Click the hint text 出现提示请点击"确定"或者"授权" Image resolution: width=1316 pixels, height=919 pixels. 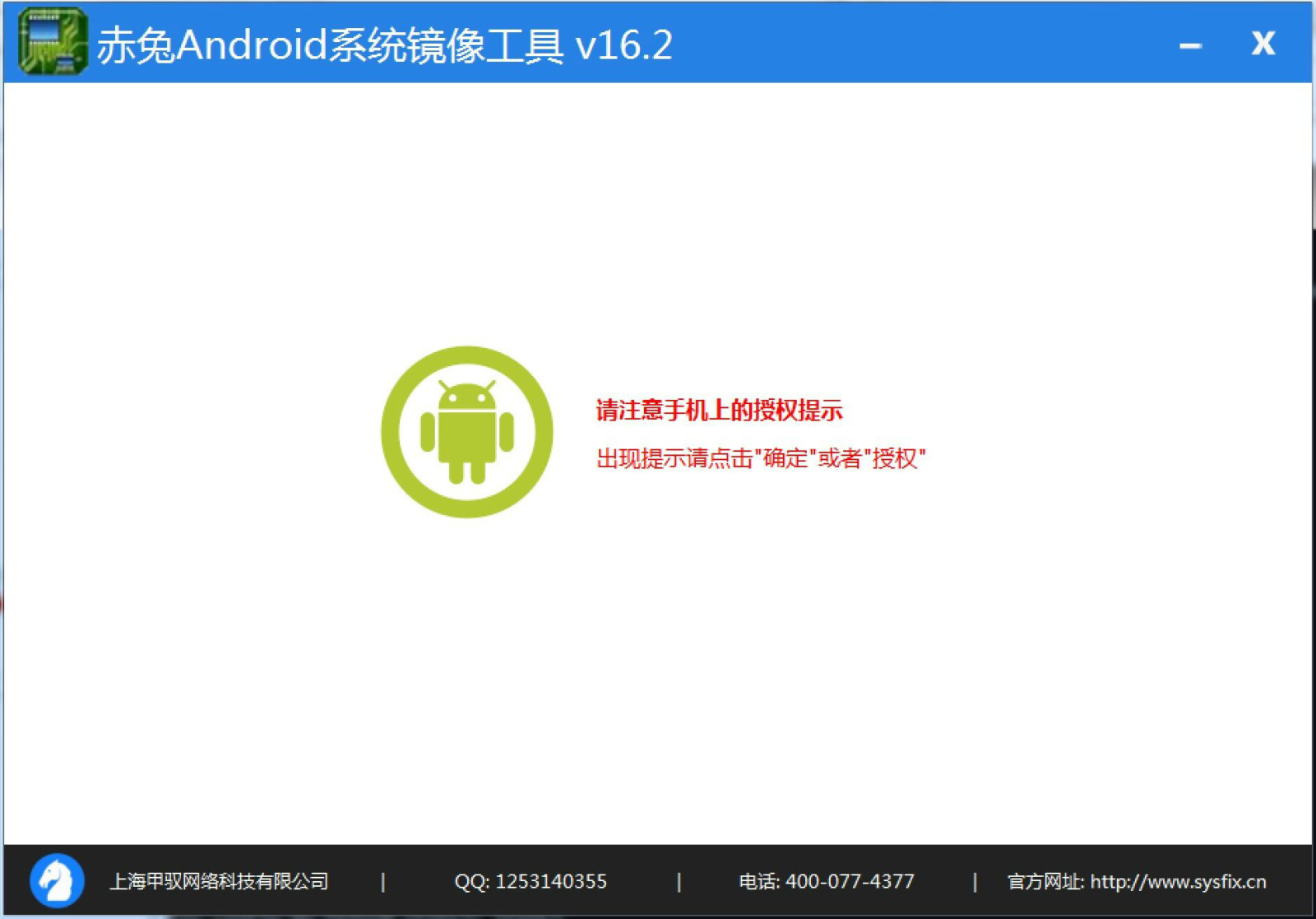[x=761, y=458]
